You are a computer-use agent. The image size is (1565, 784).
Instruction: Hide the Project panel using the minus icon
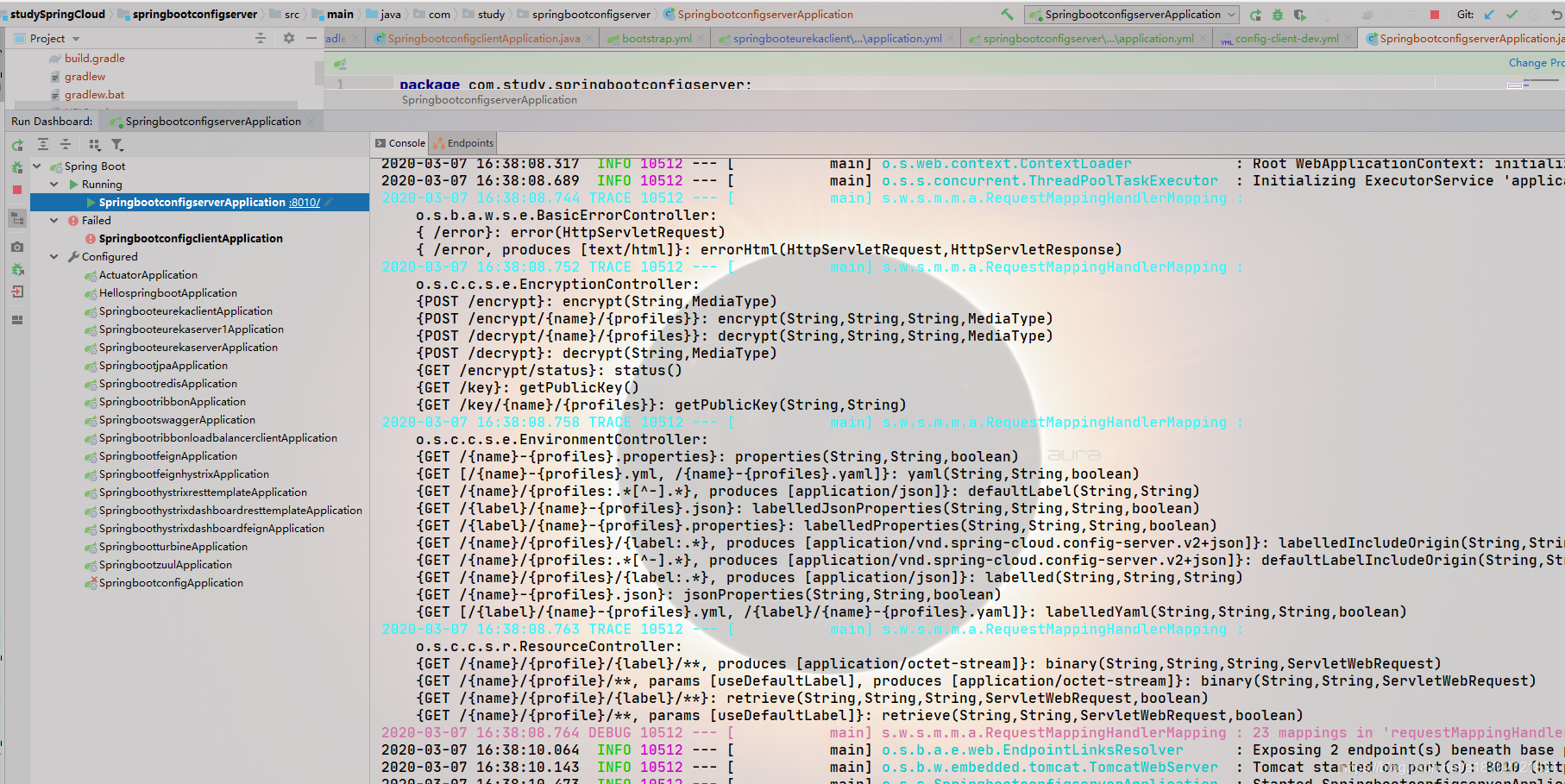coord(311,38)
